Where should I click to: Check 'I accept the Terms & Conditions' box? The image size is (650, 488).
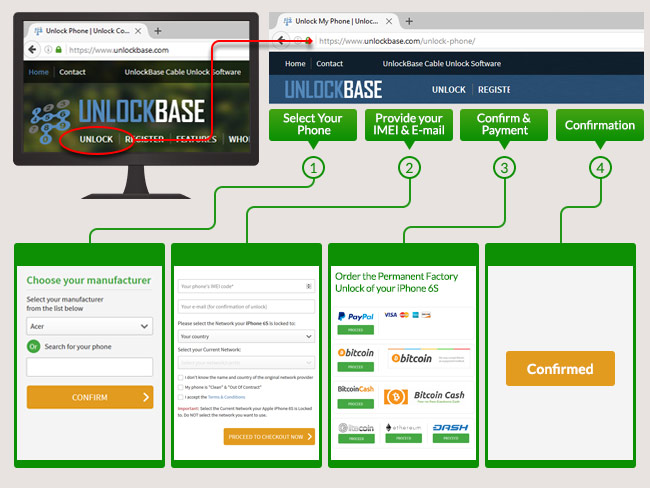(x=180, y=397)
